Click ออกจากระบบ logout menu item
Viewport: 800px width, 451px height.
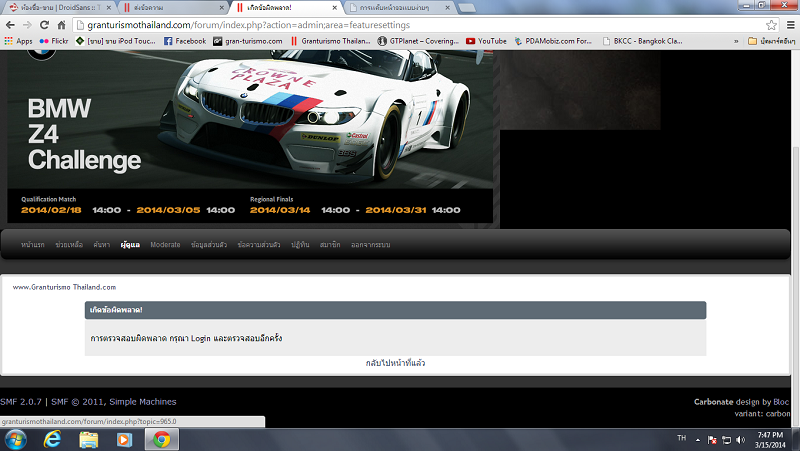click(370, 245)
